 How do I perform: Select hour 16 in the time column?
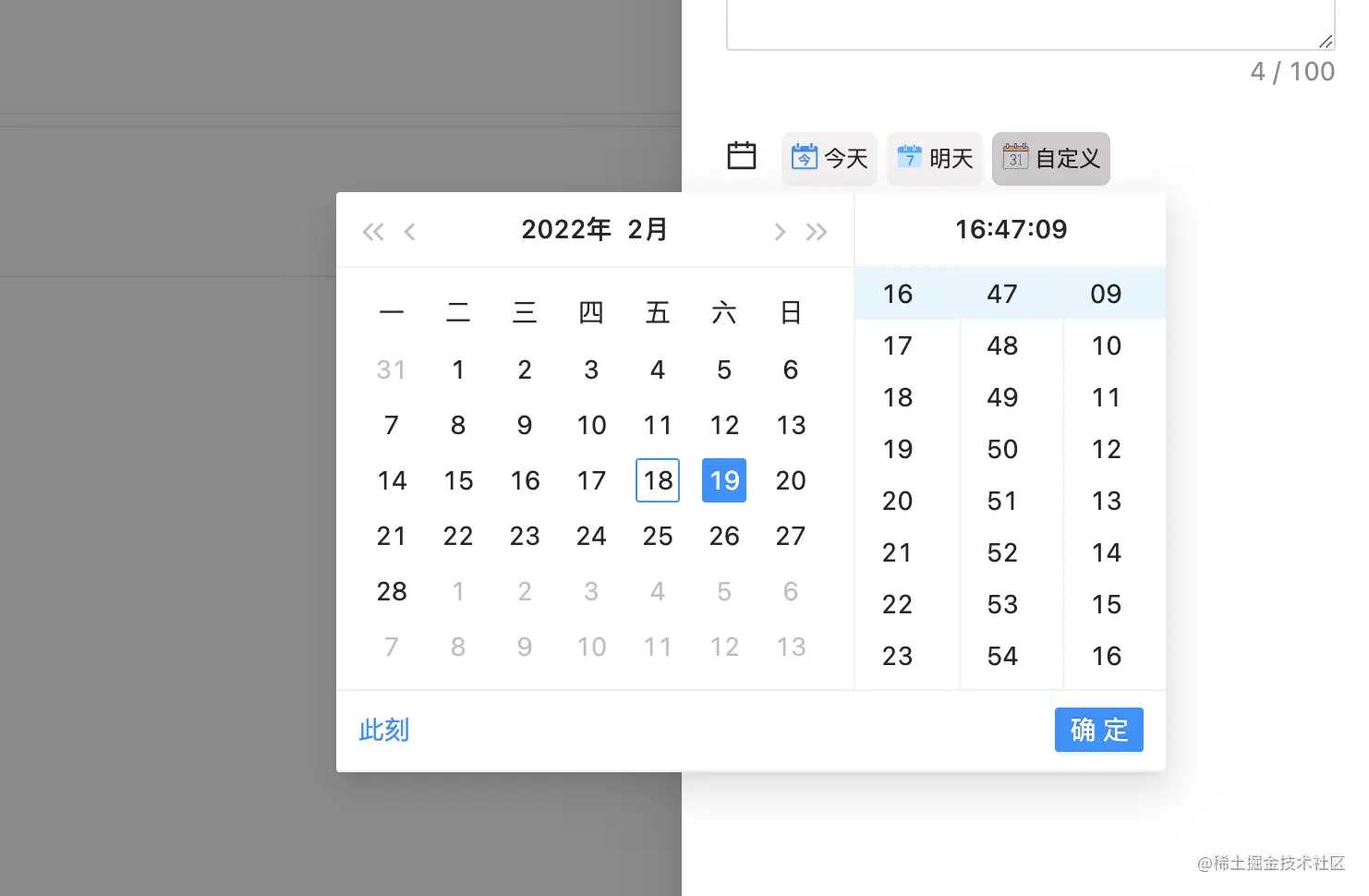907,294
